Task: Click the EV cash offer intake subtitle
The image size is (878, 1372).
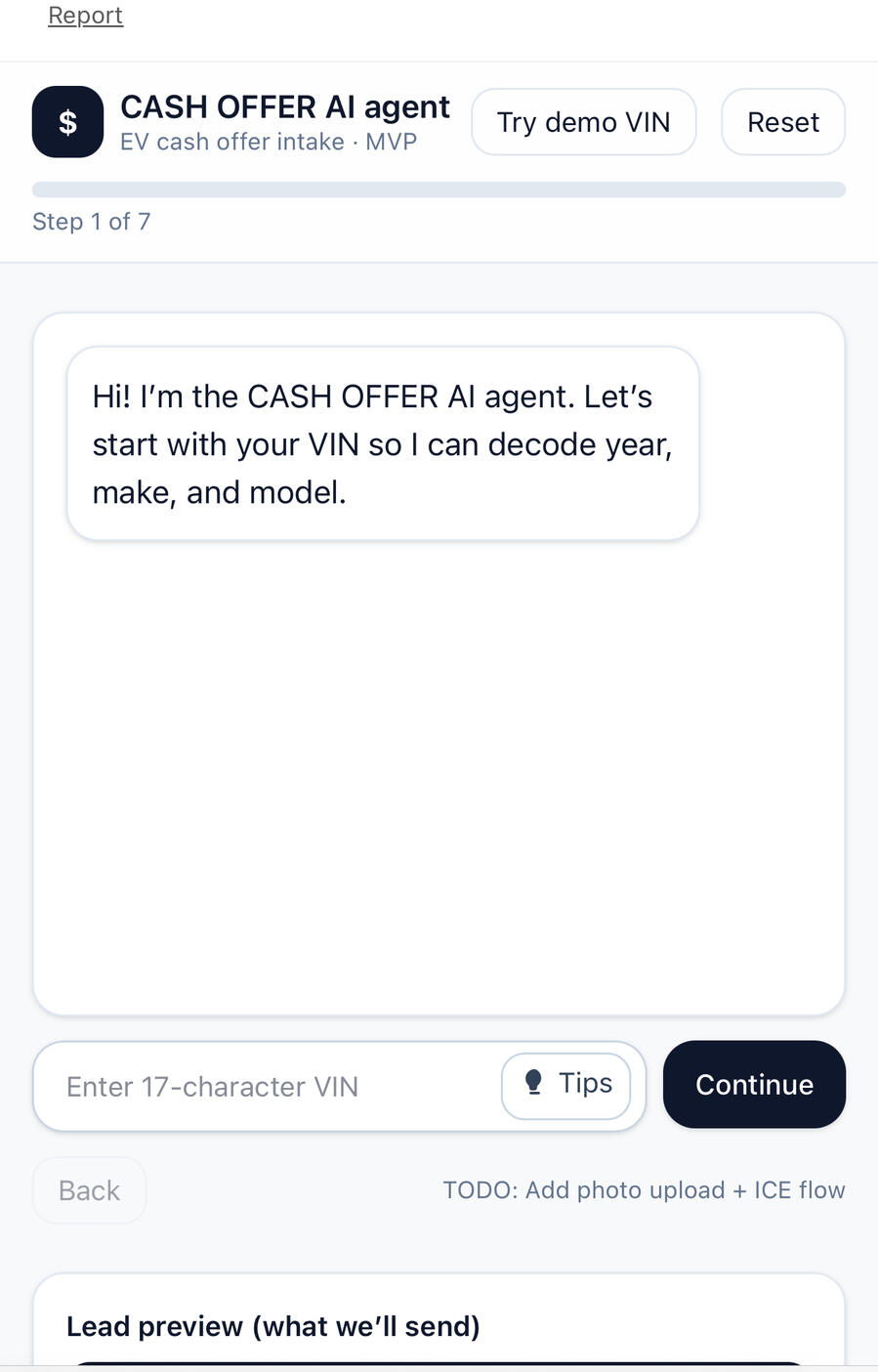Action: click(x=269, y=143)
